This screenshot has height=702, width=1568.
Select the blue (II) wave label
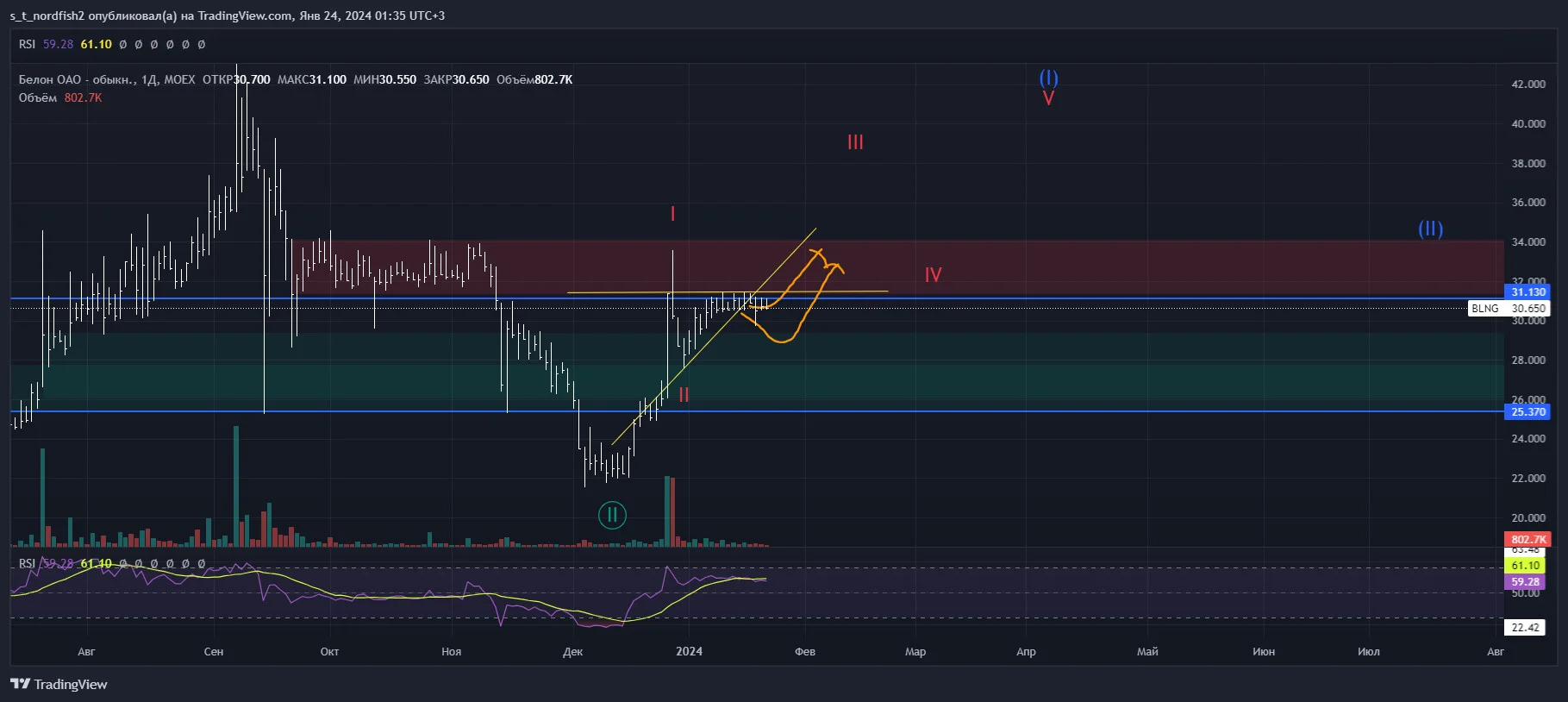[x=1430, y=229]
